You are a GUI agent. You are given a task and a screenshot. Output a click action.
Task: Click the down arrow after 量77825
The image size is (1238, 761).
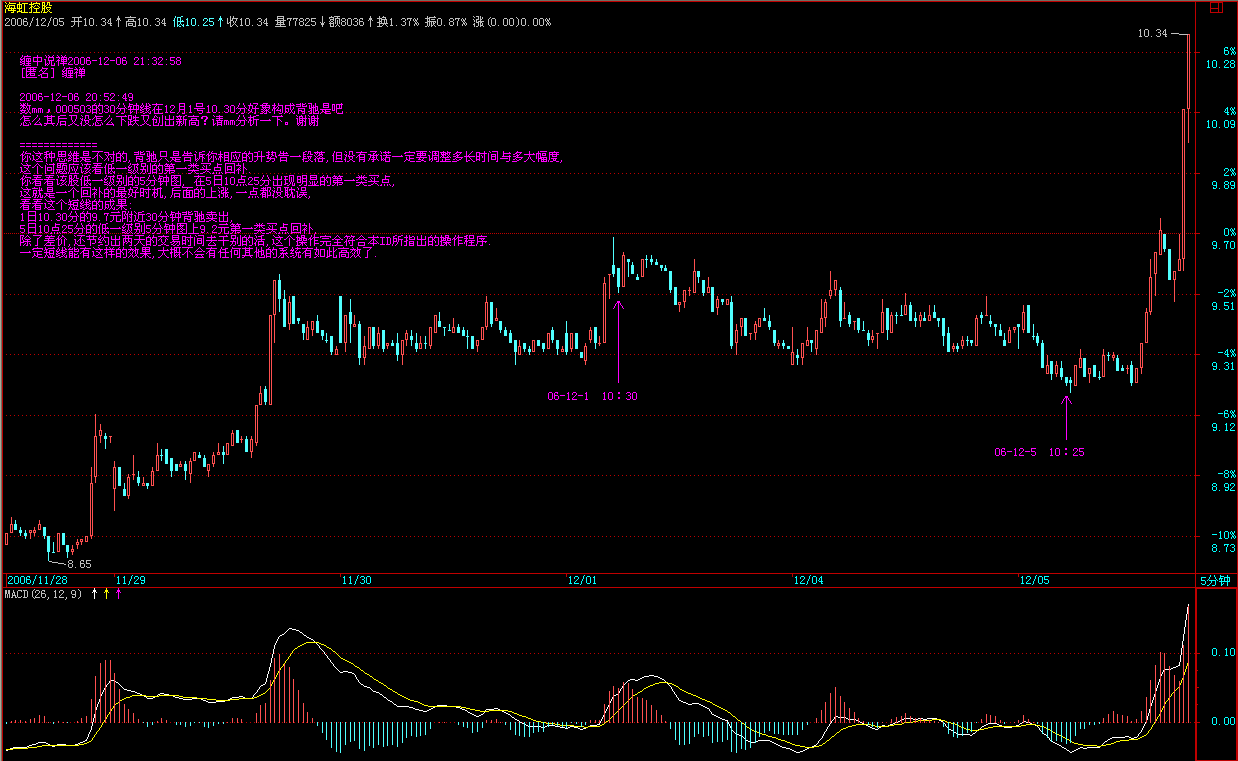[322, 22]
